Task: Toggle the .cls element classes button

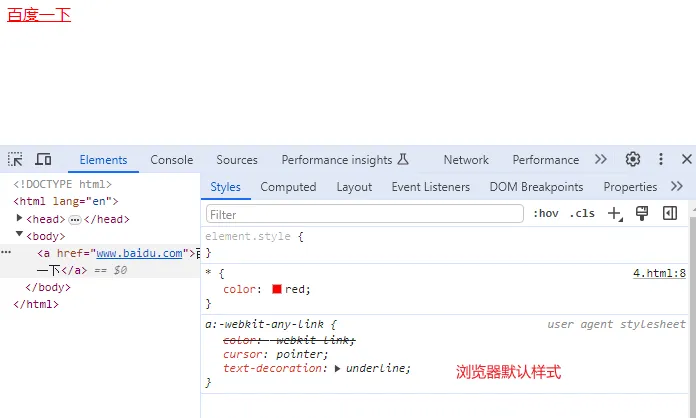Action: (581, 213)
